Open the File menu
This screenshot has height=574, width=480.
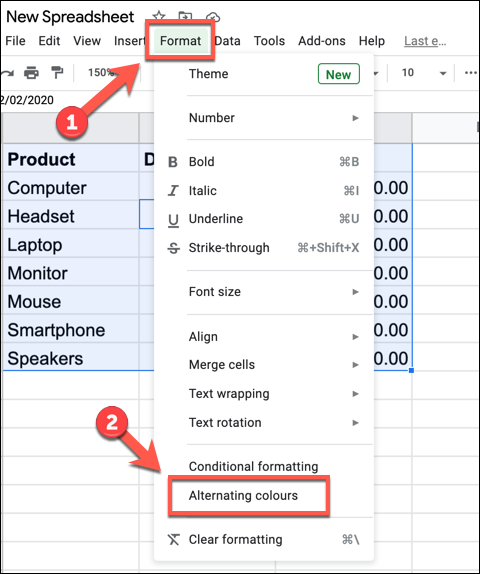pyautogui.click(x=15, y=41)
